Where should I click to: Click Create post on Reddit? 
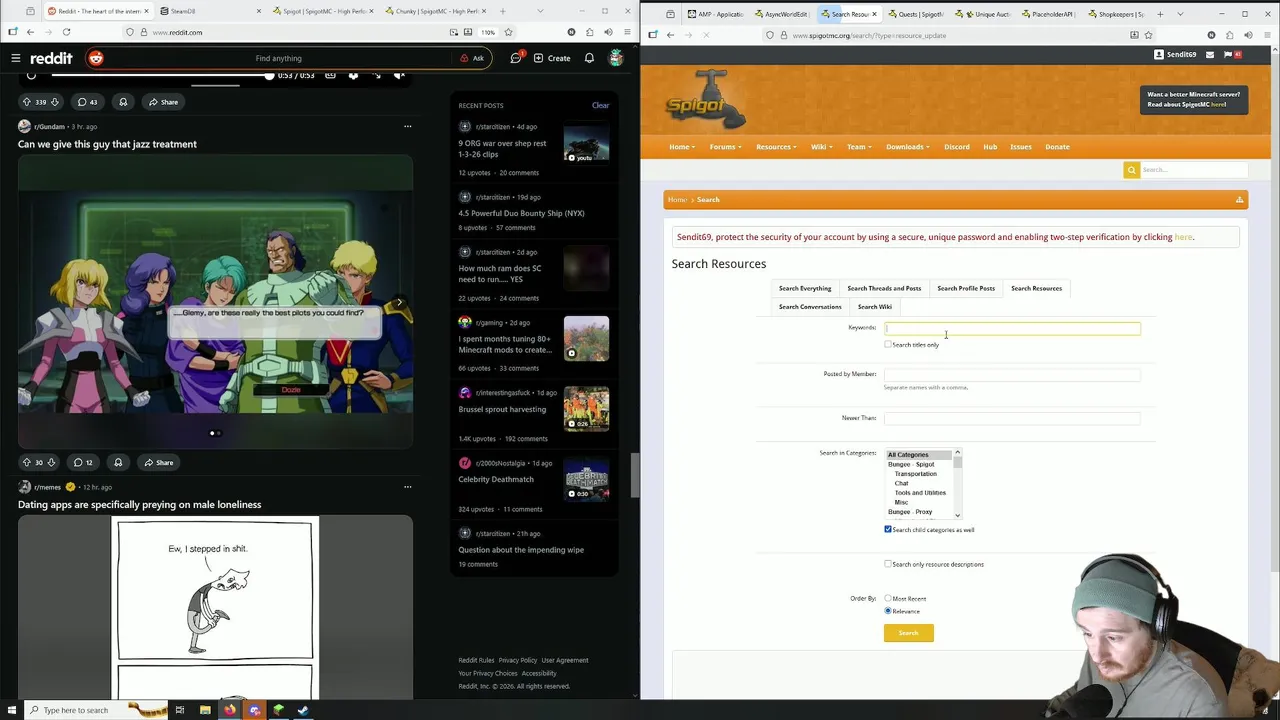click(x=552, y=58)
